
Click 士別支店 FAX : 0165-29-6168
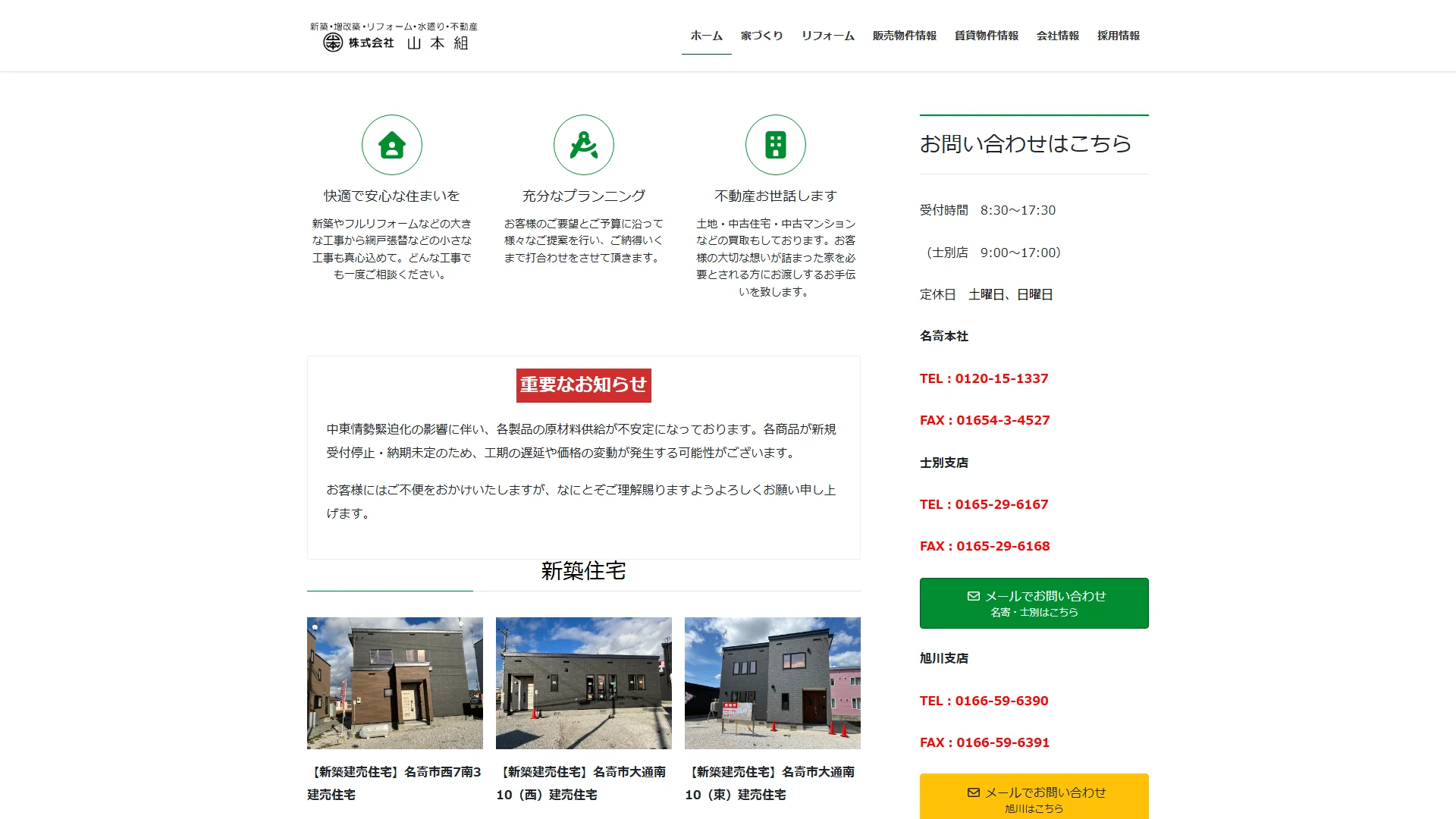[x=985, y=546]
